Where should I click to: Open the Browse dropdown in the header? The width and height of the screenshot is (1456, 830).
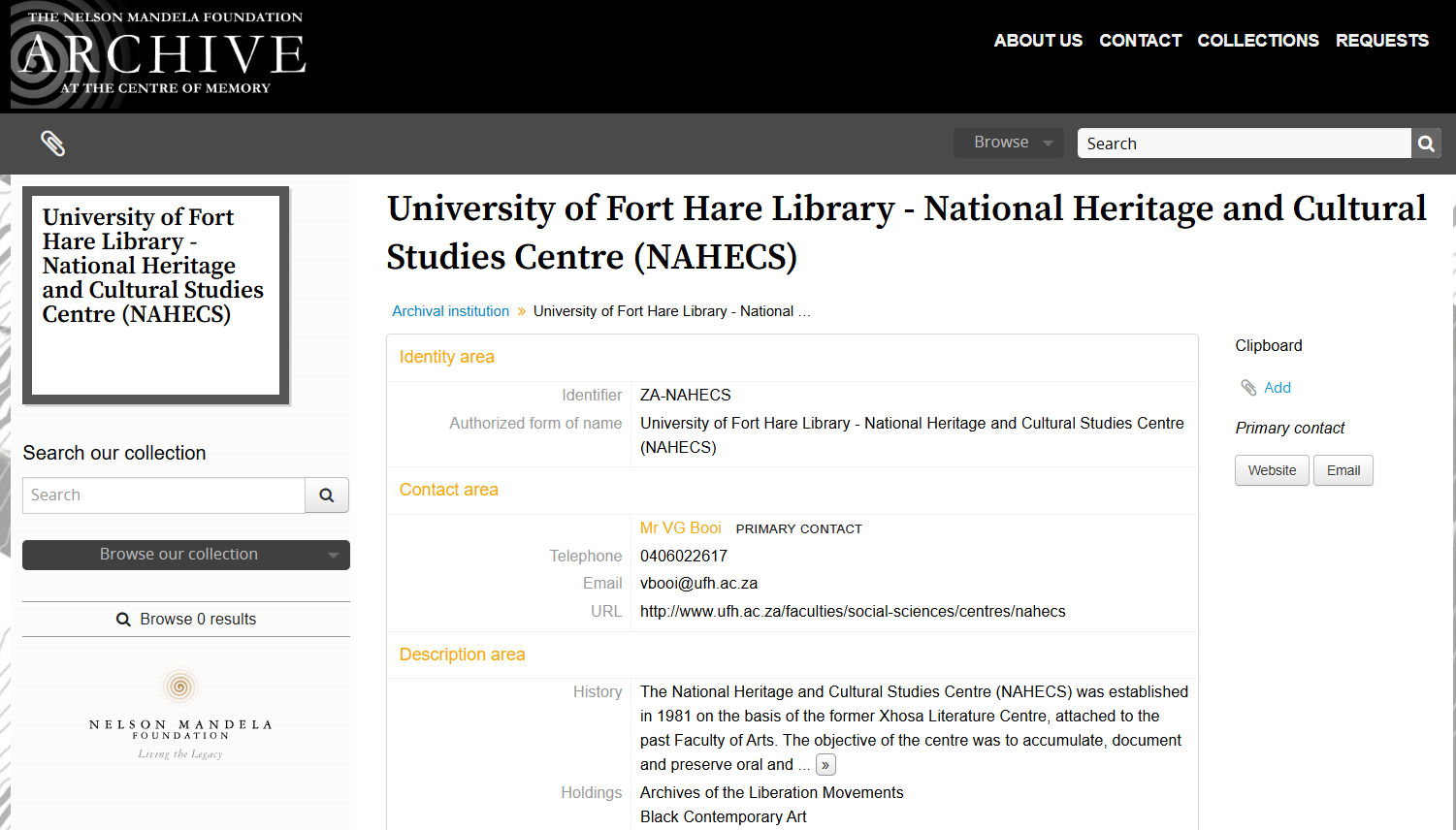[x=1009, y=143]
